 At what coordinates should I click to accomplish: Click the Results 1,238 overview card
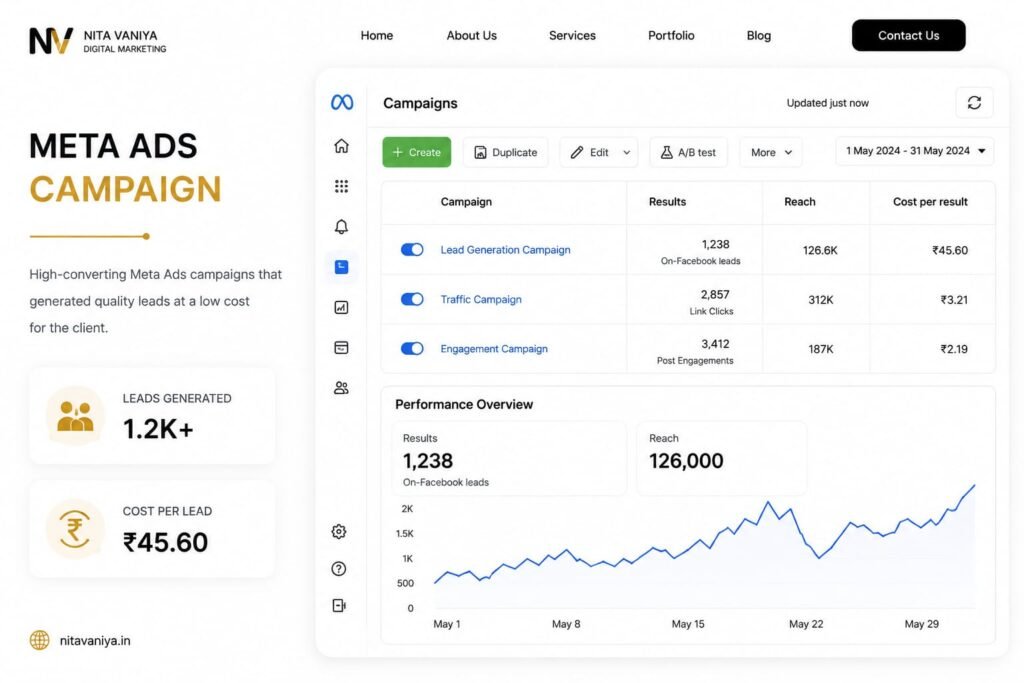pos(509,458)
